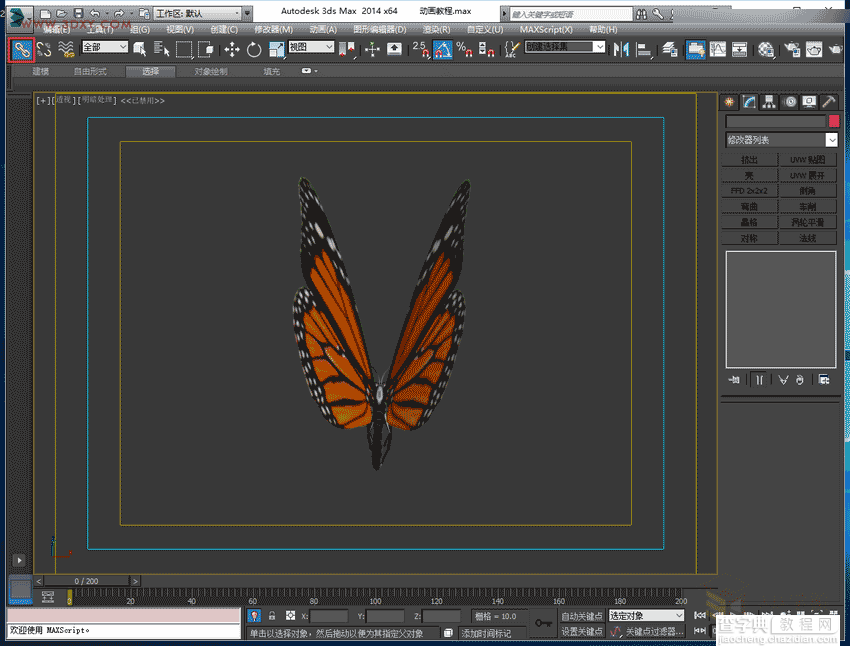This screenshot has height=646, width=850.
Task: Open the Layer Manager
Action: (x=670, y=50)
